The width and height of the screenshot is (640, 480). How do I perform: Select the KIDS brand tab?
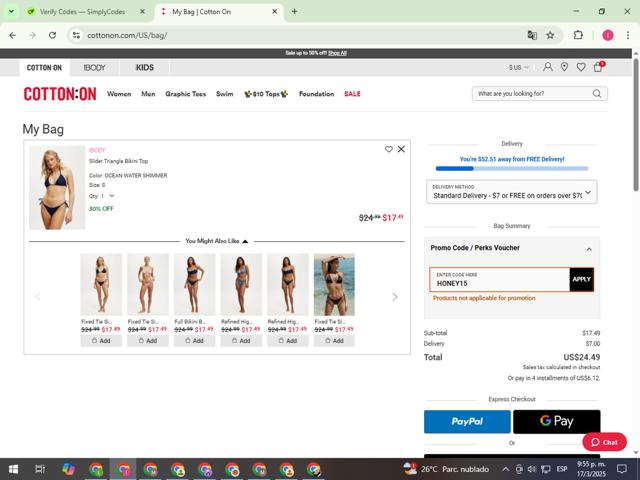[x=144, y=68]
